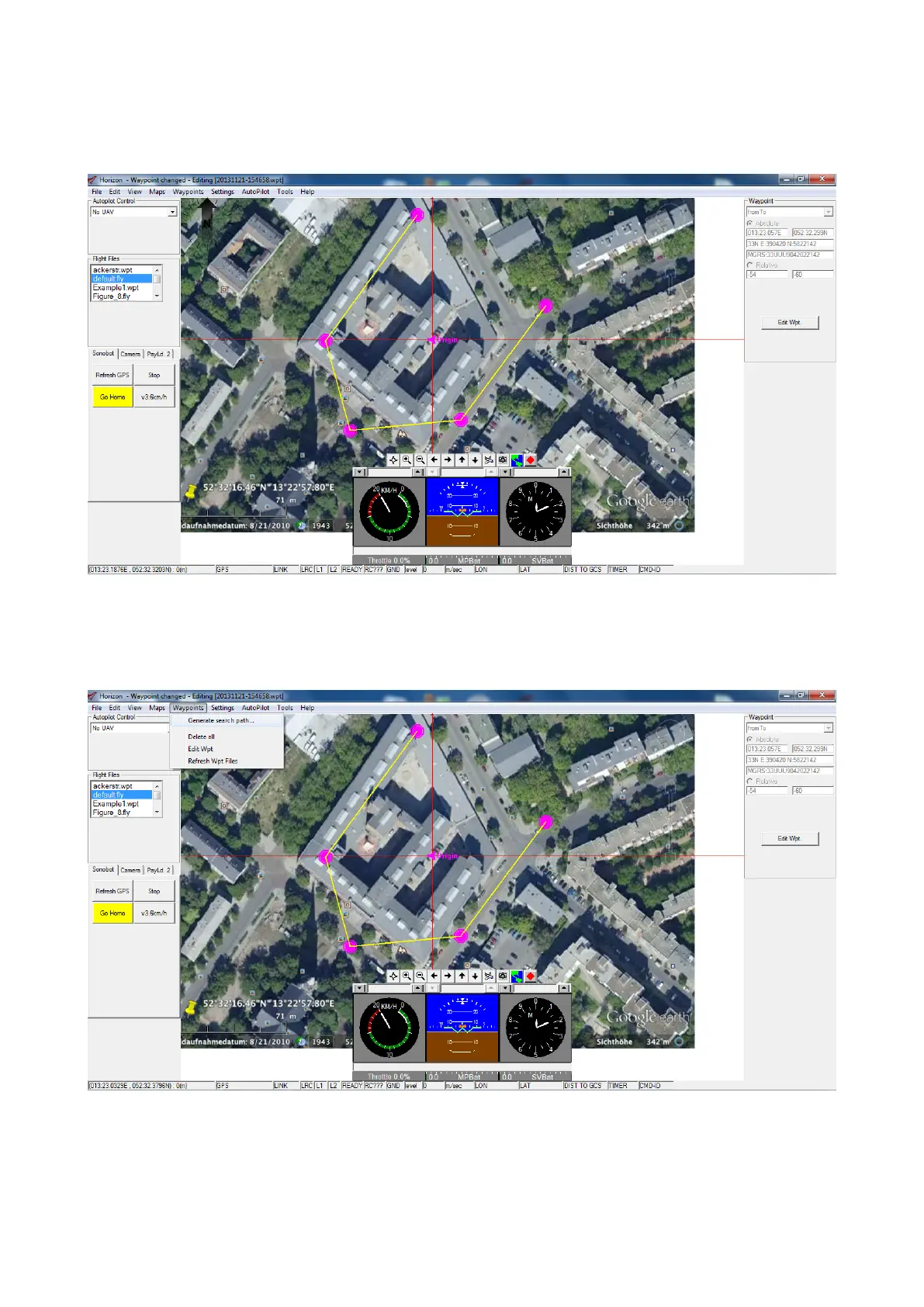Click the down arrow above lower speed gauge
The width and height of the screenshot is (924, 1307).
pos(359,988)
